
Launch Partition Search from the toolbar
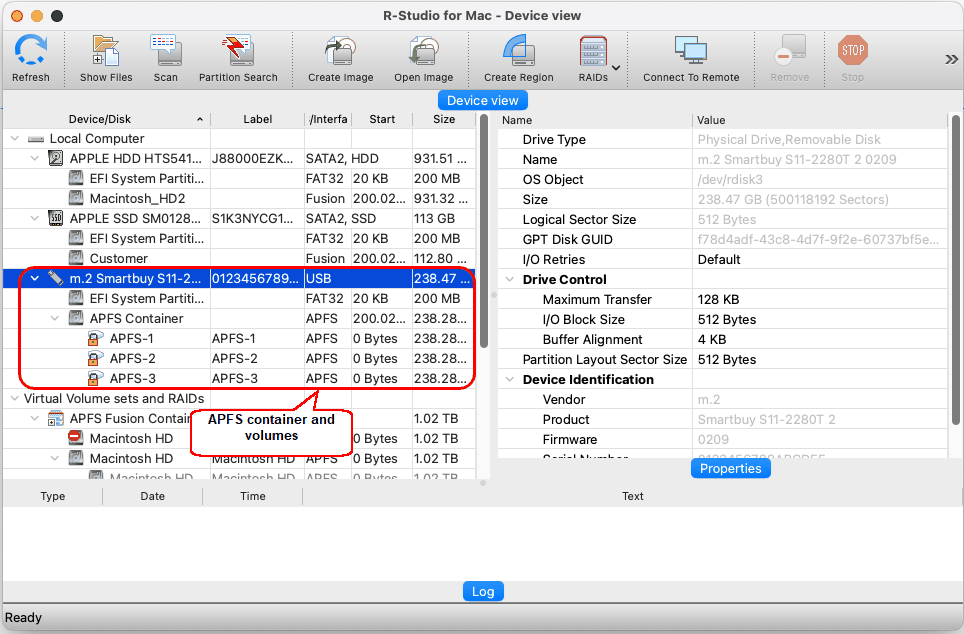(x=238, y=50)
